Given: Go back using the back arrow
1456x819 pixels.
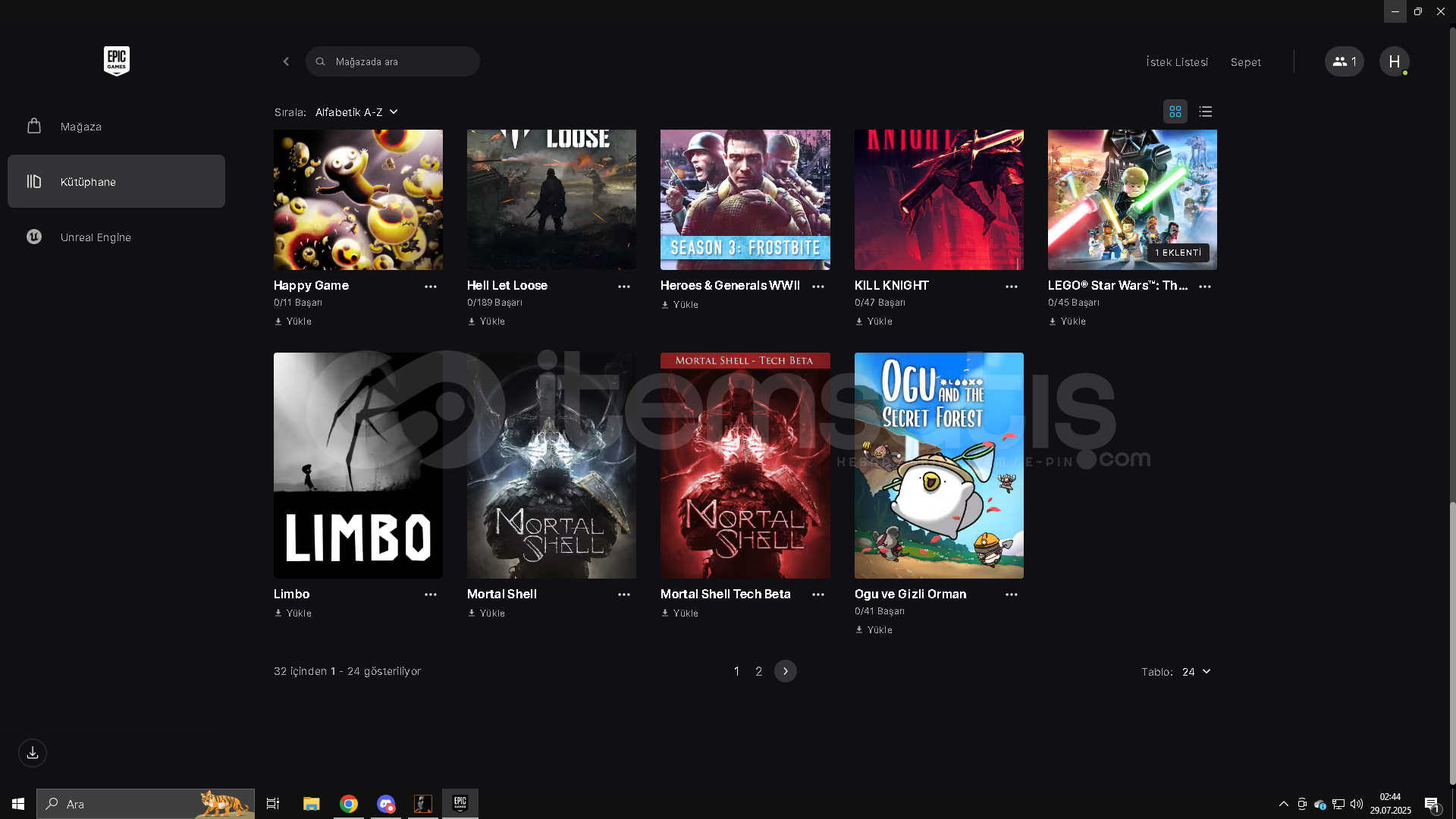Looking at the screenshot, I should coord(286,61).
